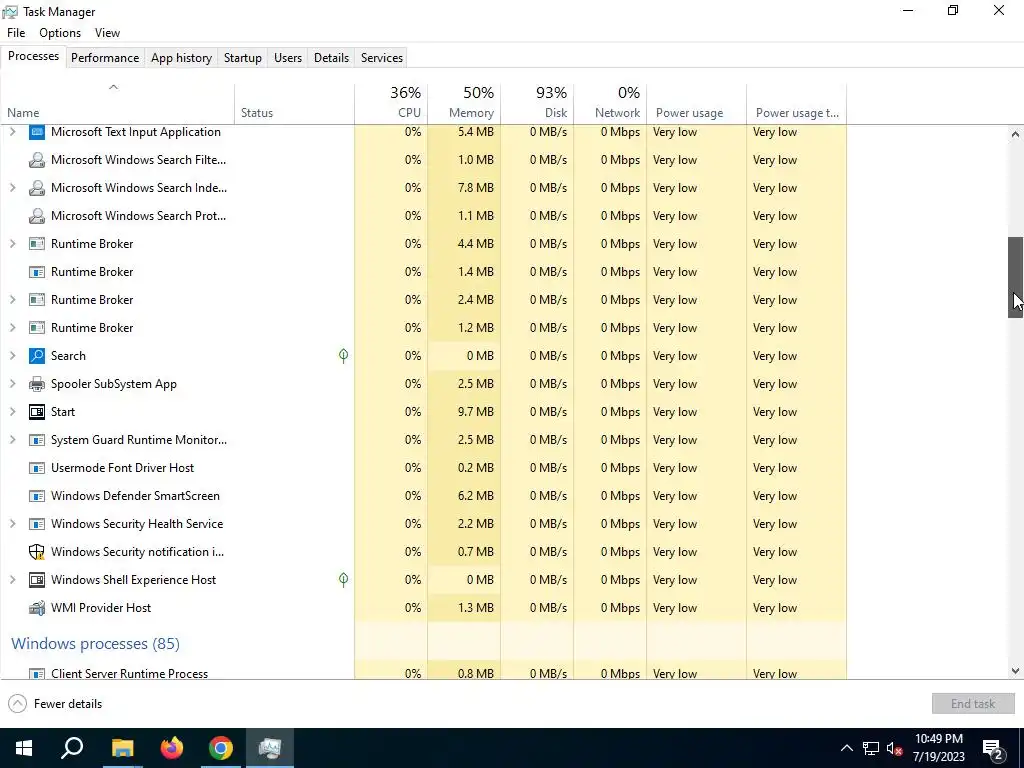Screen dimensions: 1024x768
Task: Switch to the Performance tab
Action: tap(105, 57)
